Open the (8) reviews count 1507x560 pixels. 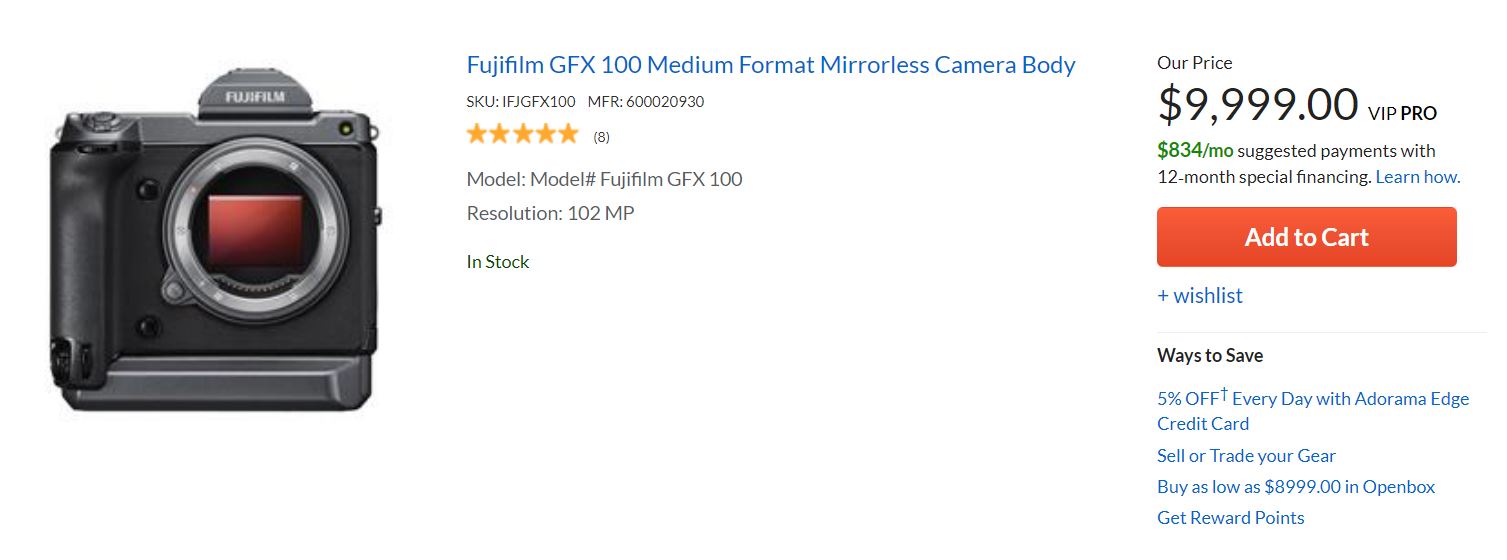[601, 137]
